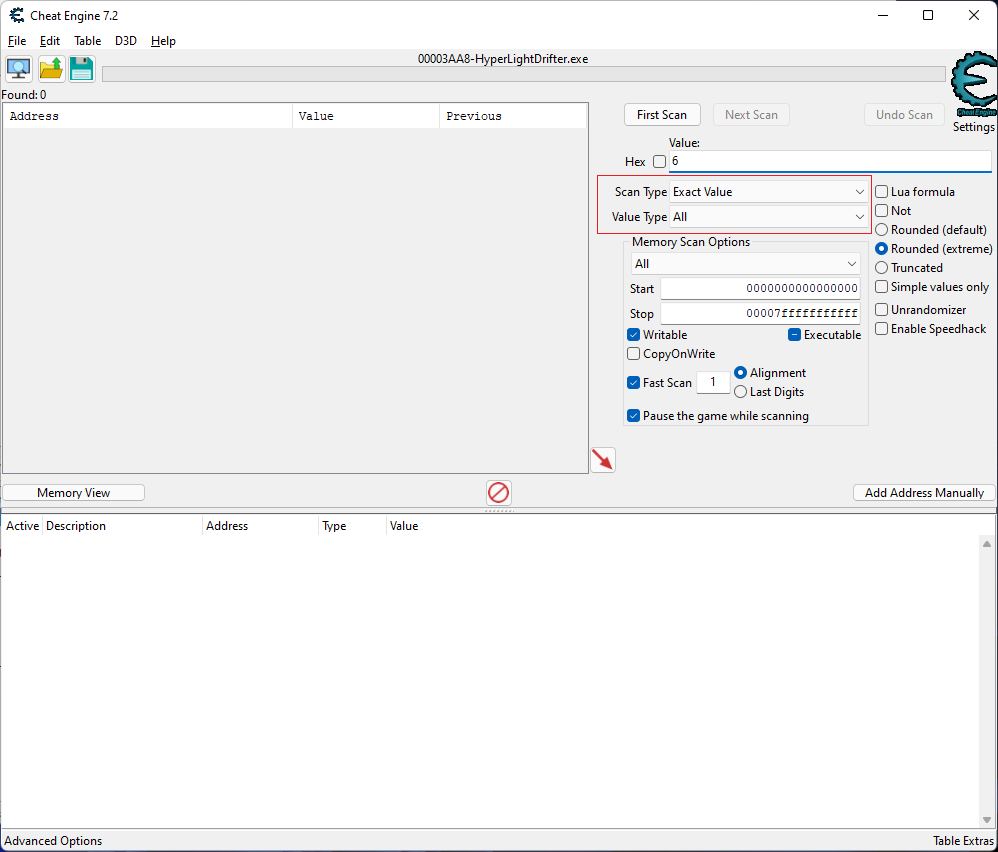
Task: Toggle the Writable checkbox
Action: click(634, 335)
